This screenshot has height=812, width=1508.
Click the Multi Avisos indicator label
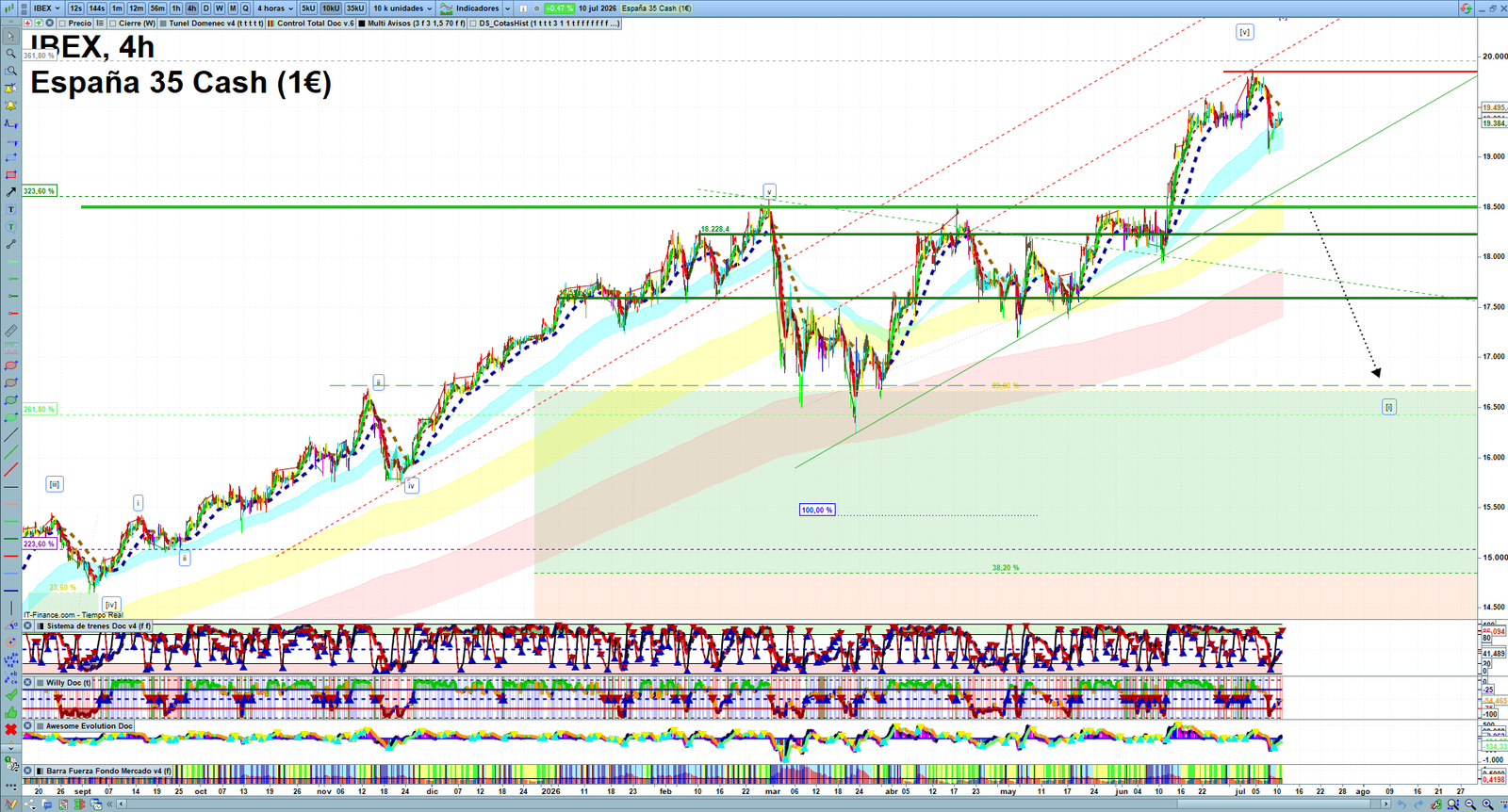click(416, 23)
